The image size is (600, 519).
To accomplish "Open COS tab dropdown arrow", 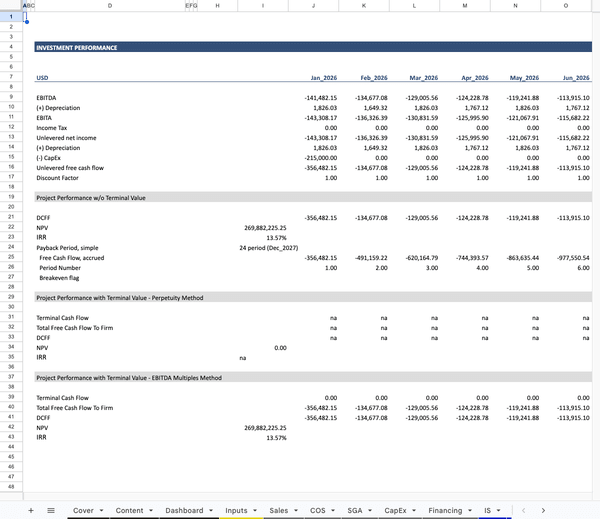I will point(333,511).
